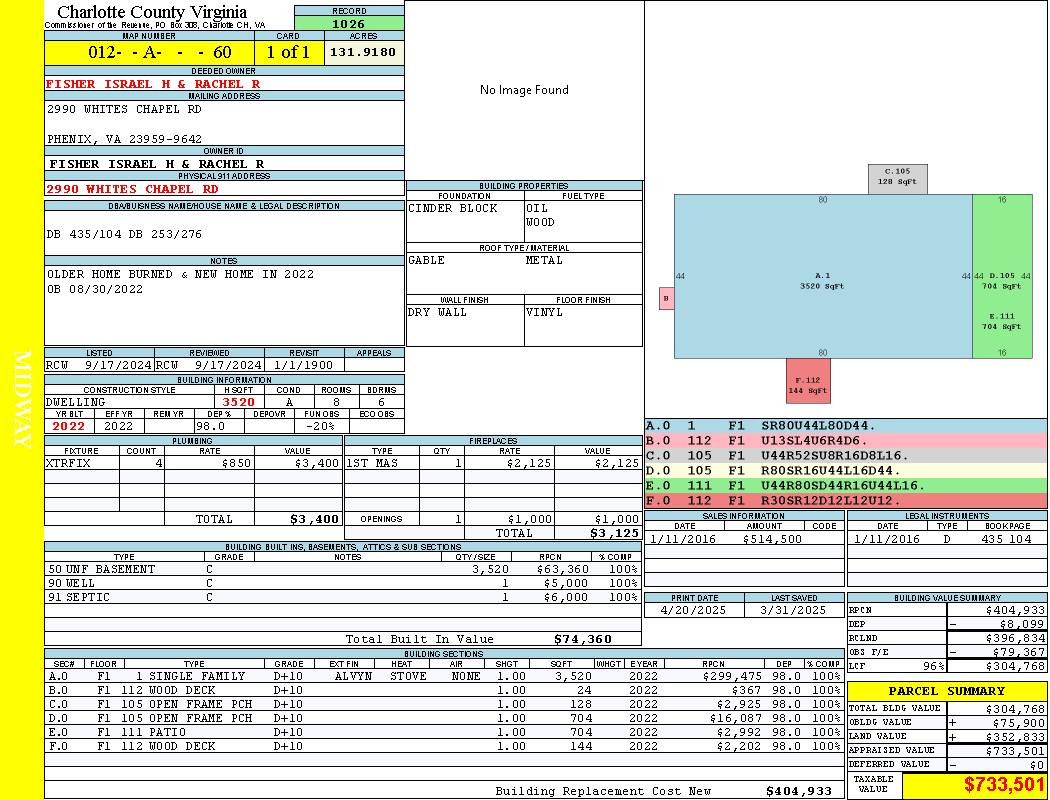Click the yellow D.0 sketch code row

pyautogui.click(x=846, y=471)
